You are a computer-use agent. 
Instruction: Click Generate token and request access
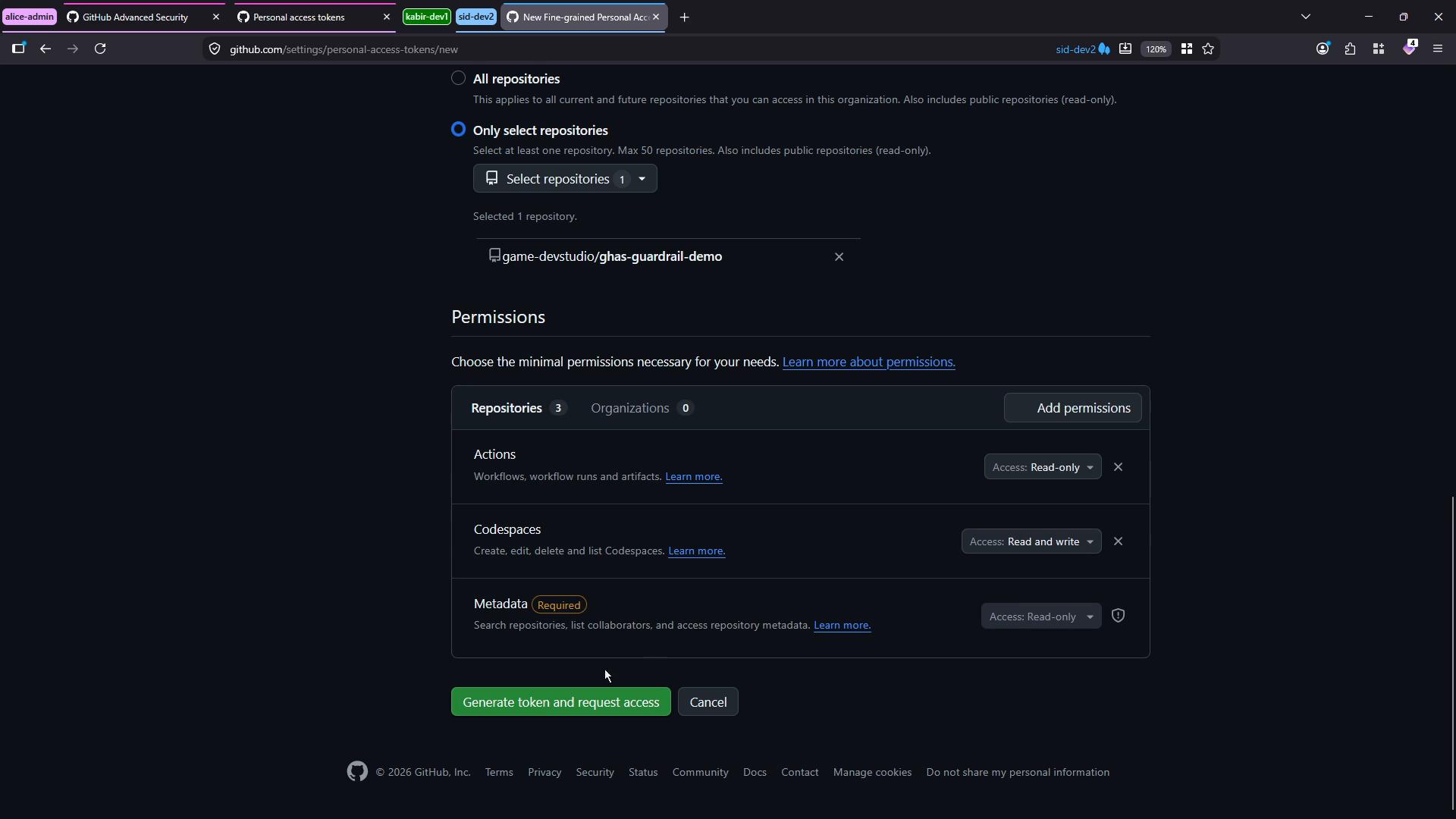[x=561, y=702]
